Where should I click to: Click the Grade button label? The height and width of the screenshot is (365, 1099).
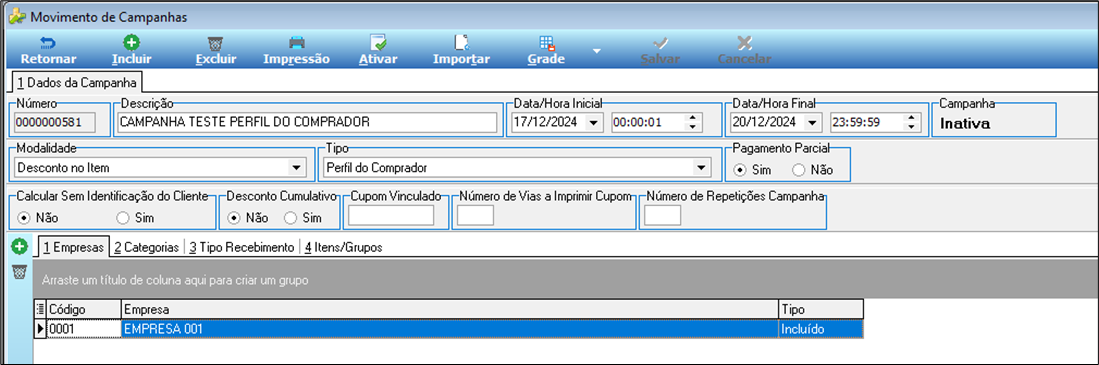[547, 60]
